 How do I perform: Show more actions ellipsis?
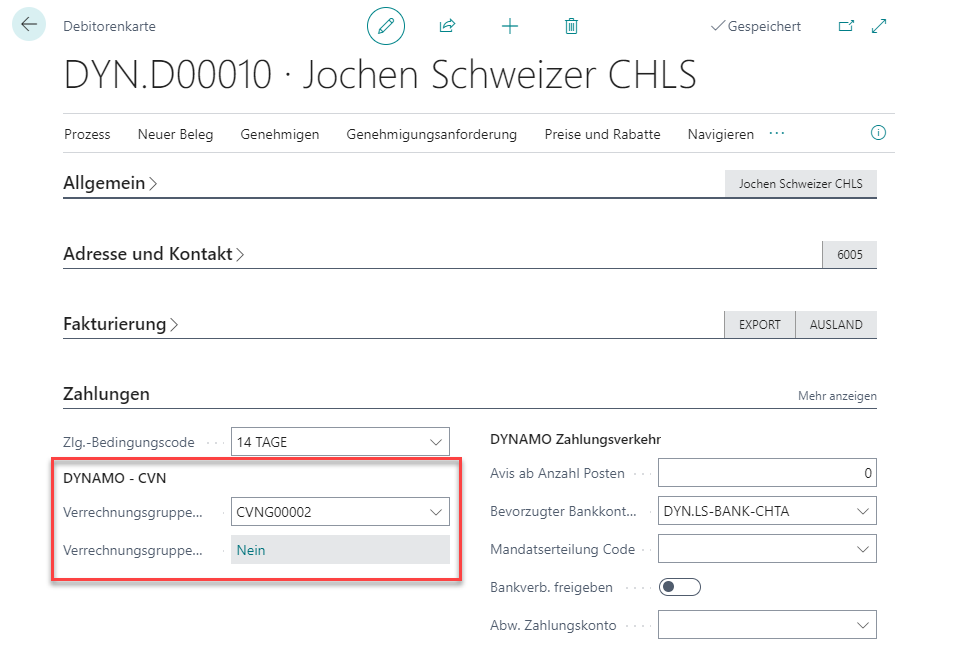click(777, 133)
